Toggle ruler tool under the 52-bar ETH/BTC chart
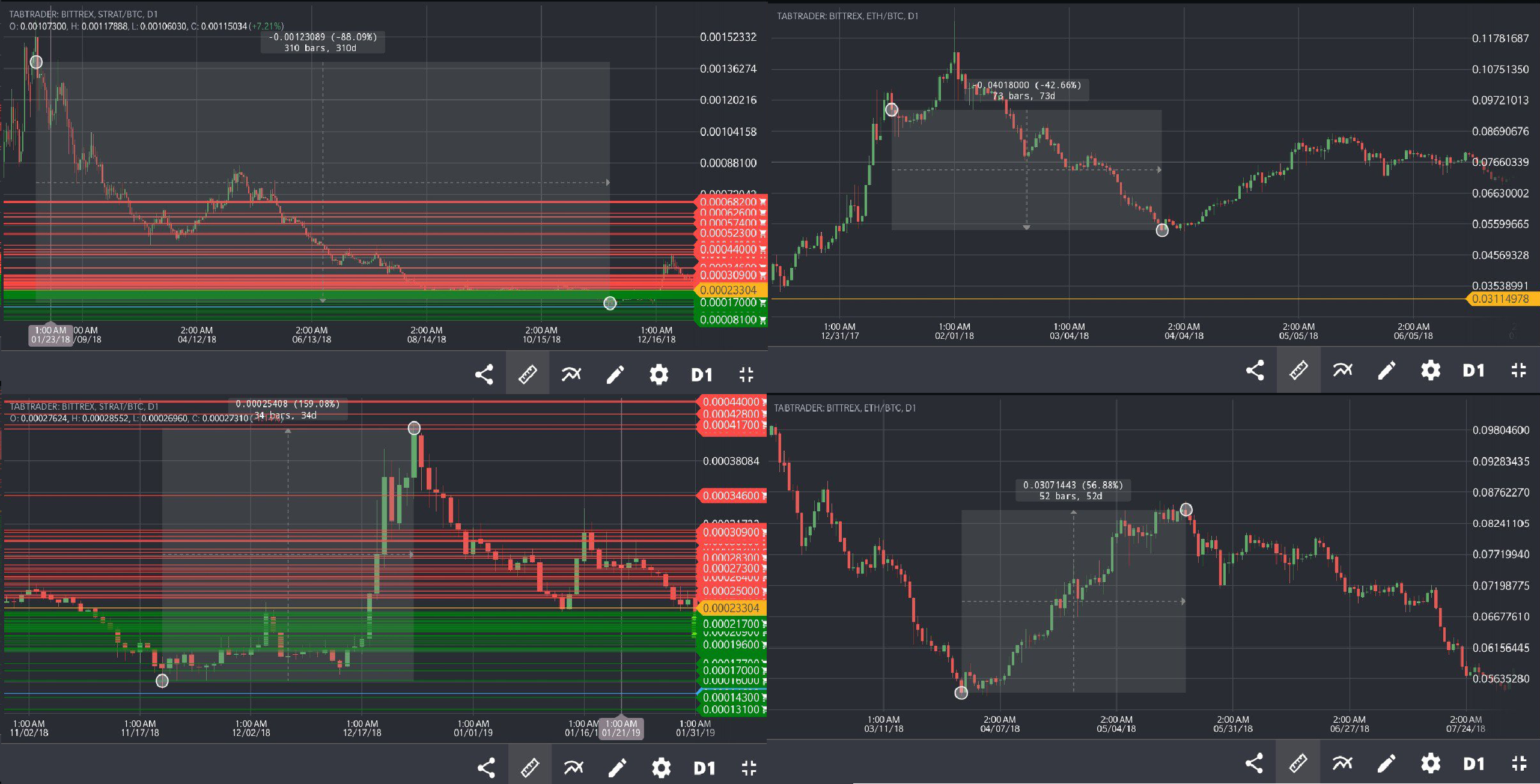Viewport: 1540px width, 784px height. click(x=1298, y=763)
